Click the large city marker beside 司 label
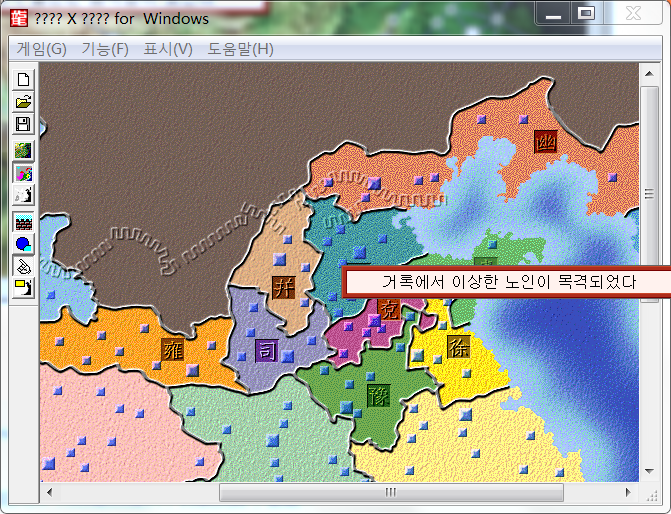 tap(288, 356)
